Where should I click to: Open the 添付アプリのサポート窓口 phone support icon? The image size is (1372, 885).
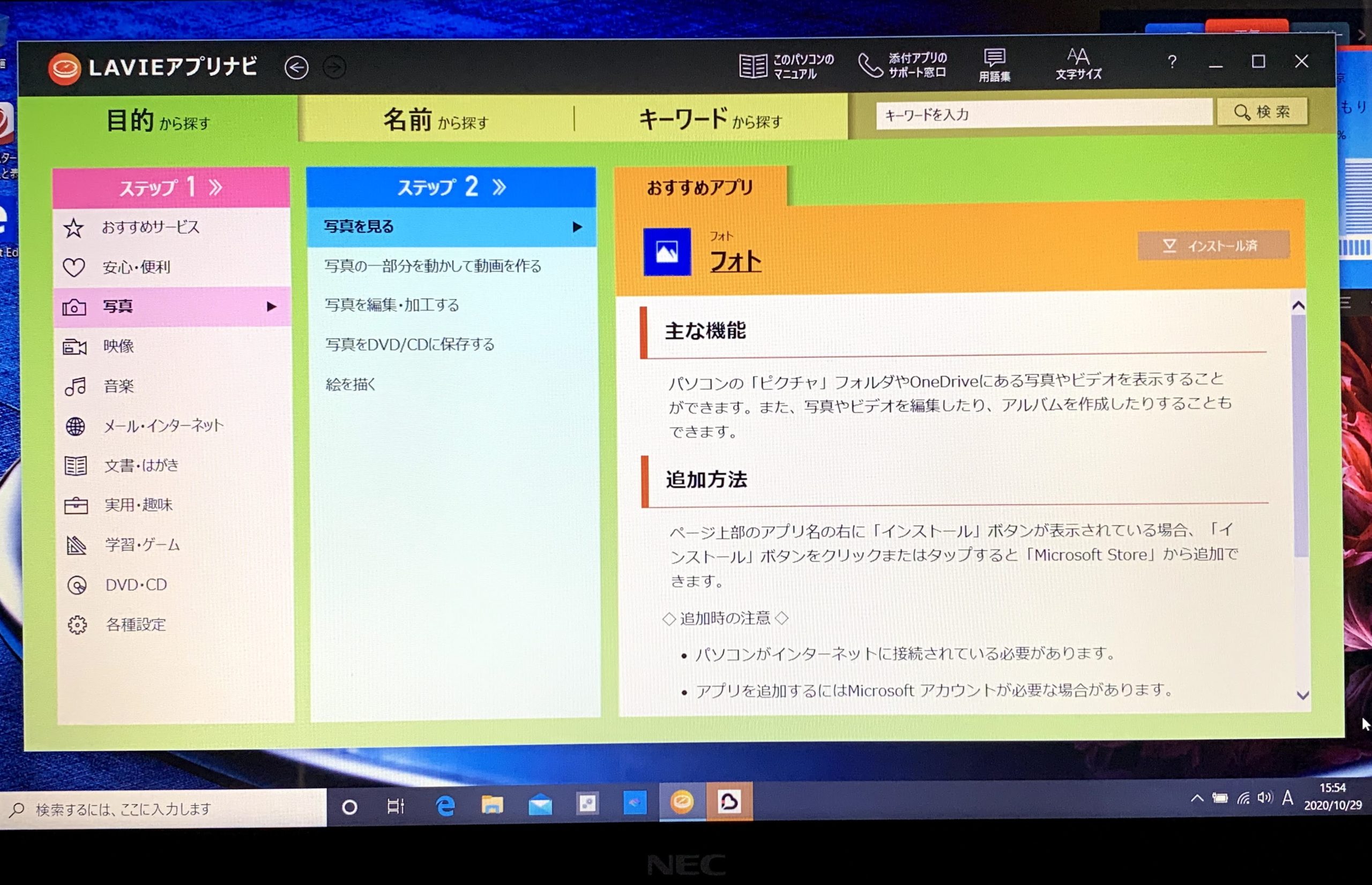pyautogui.click(x=871, y=65)
